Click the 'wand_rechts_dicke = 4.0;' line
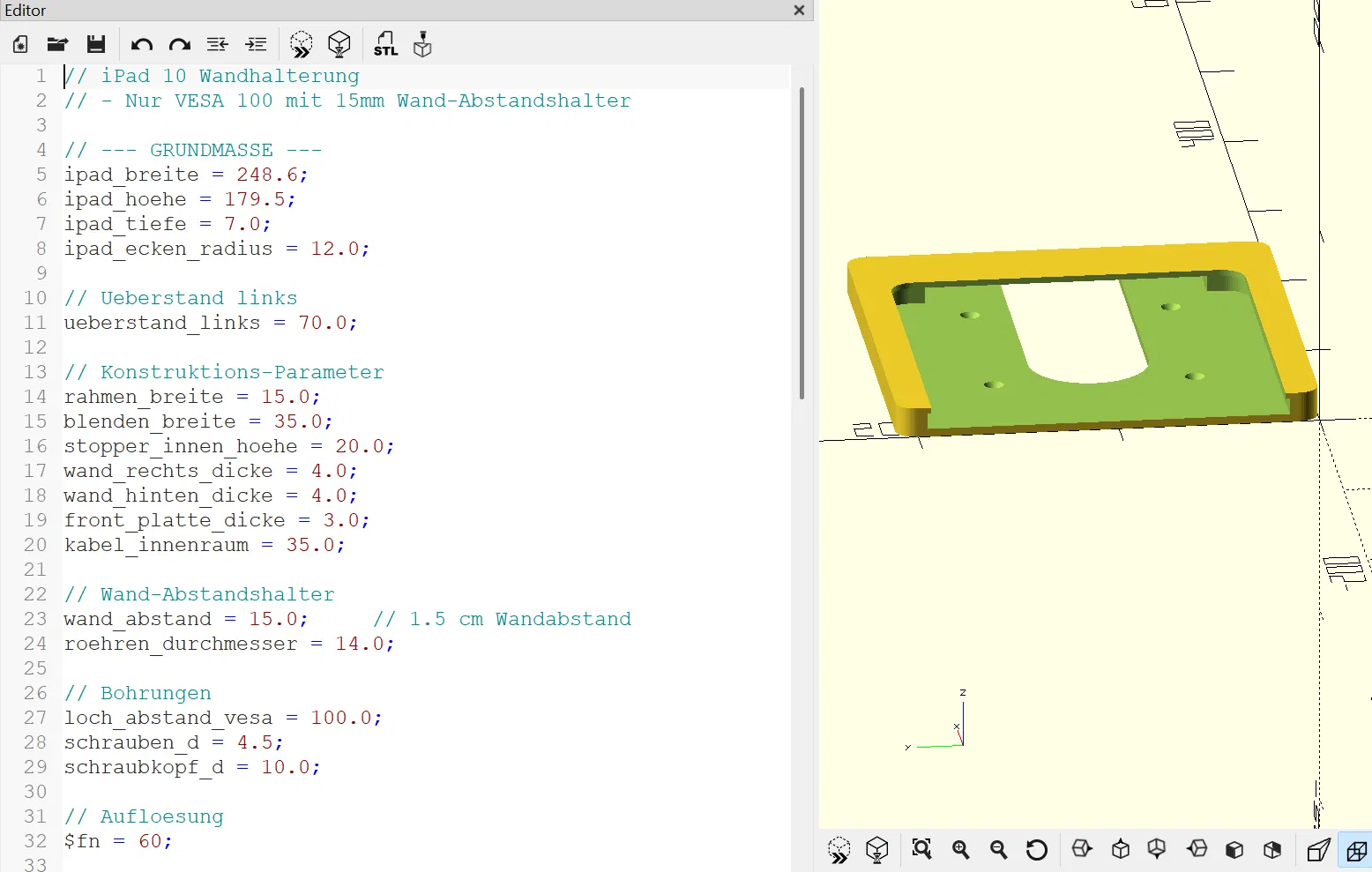 pyautogui.click(x=211, y=471)
